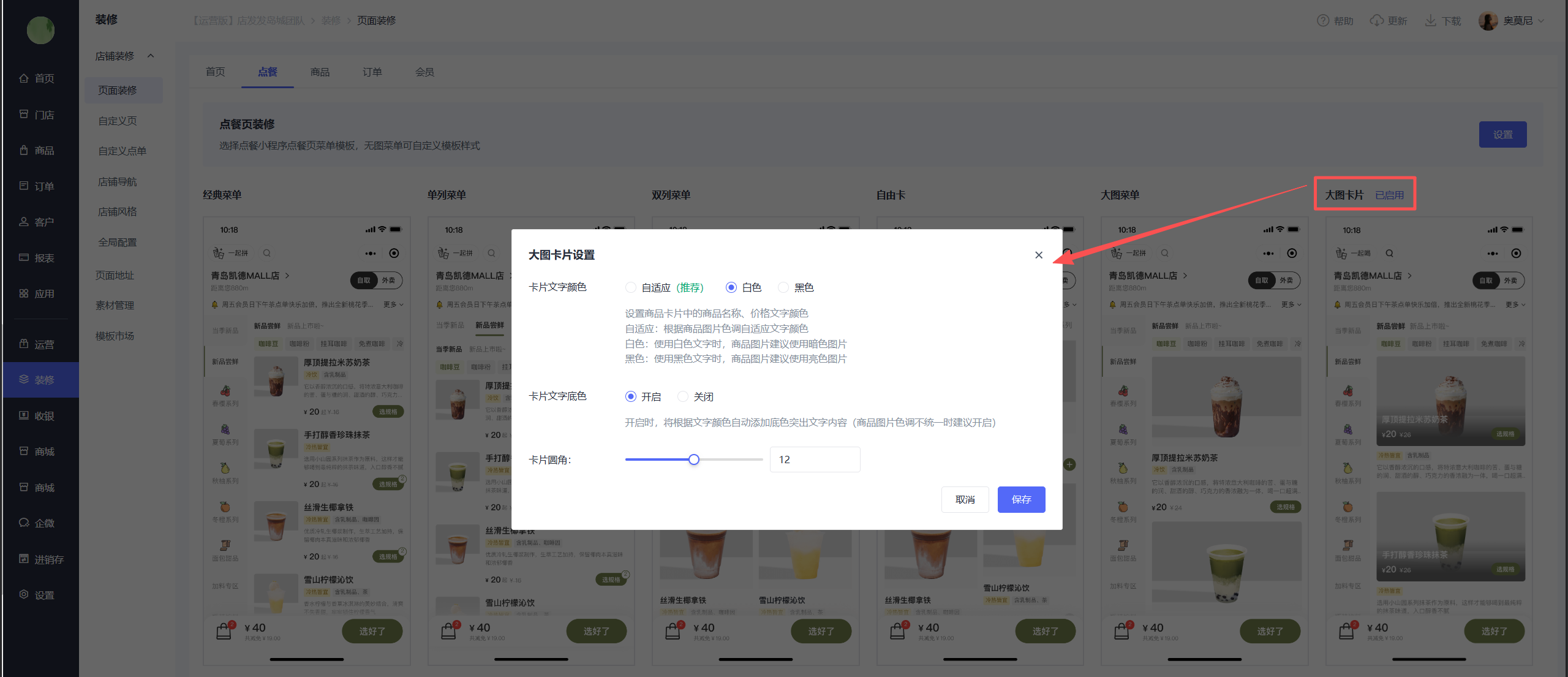
Task: Select 黑色 card text color
Action: point(783,287)
